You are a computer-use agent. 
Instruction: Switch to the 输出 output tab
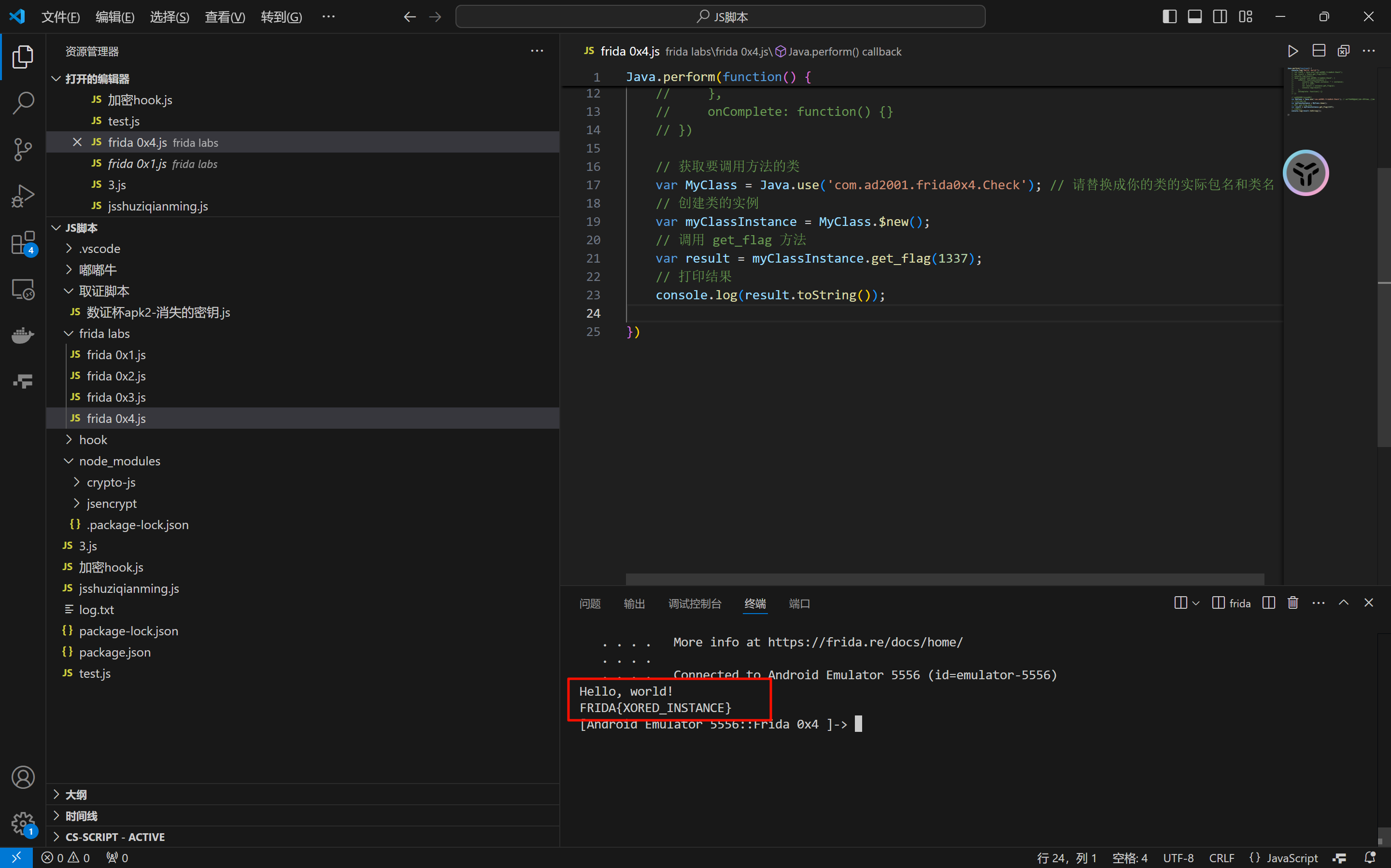634,603
